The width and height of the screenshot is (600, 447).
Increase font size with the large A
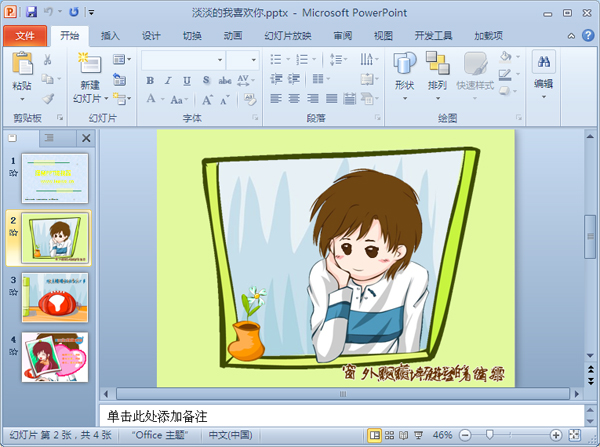tap(207, 100)
